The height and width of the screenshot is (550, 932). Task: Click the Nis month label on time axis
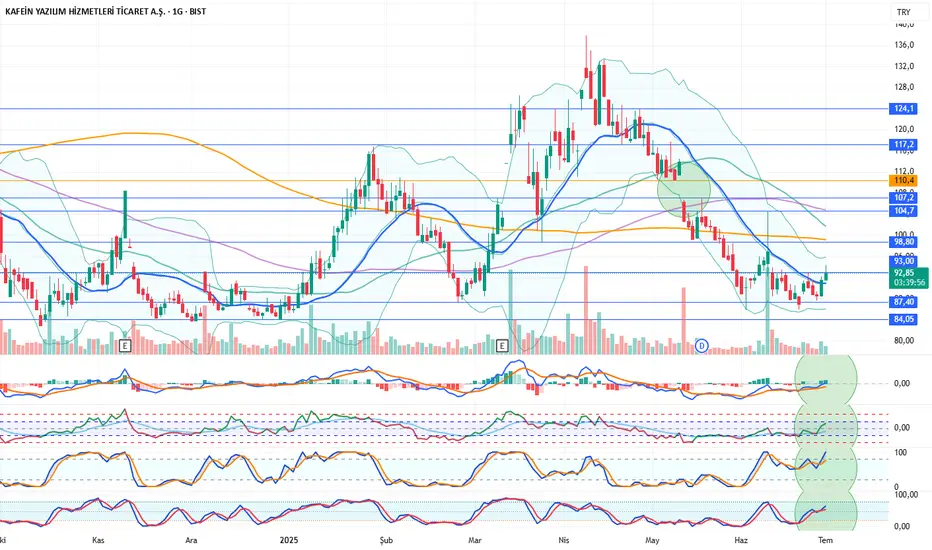click(x=563, y=540)
